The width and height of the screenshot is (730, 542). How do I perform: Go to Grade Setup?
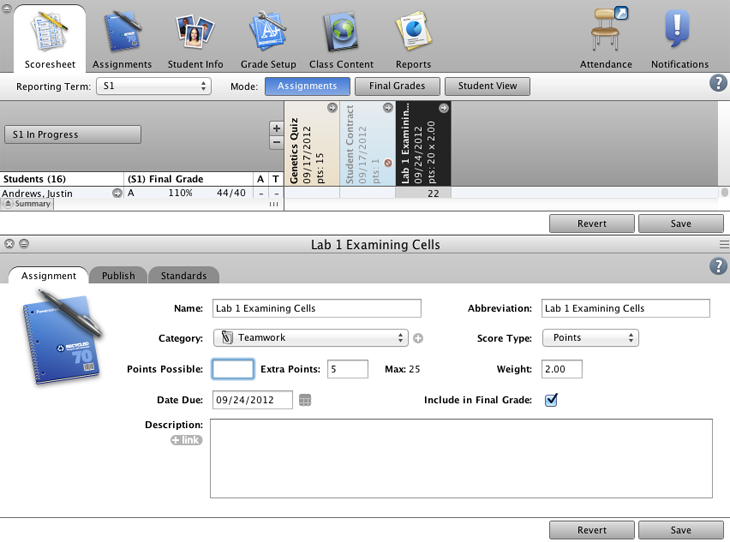point(268,40)
